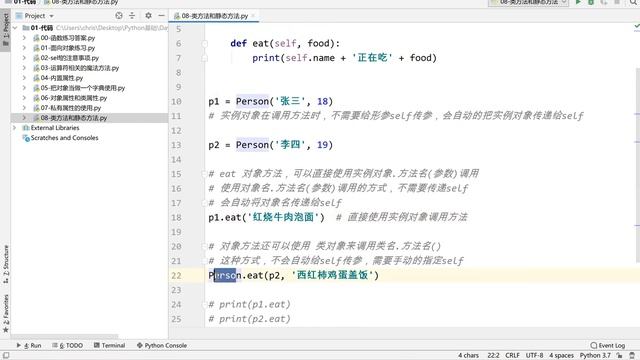Click the 08-类方法和静态方法.py breadcrumb at top
Screen dimensions: 640x360
click(x=81, y=2)
